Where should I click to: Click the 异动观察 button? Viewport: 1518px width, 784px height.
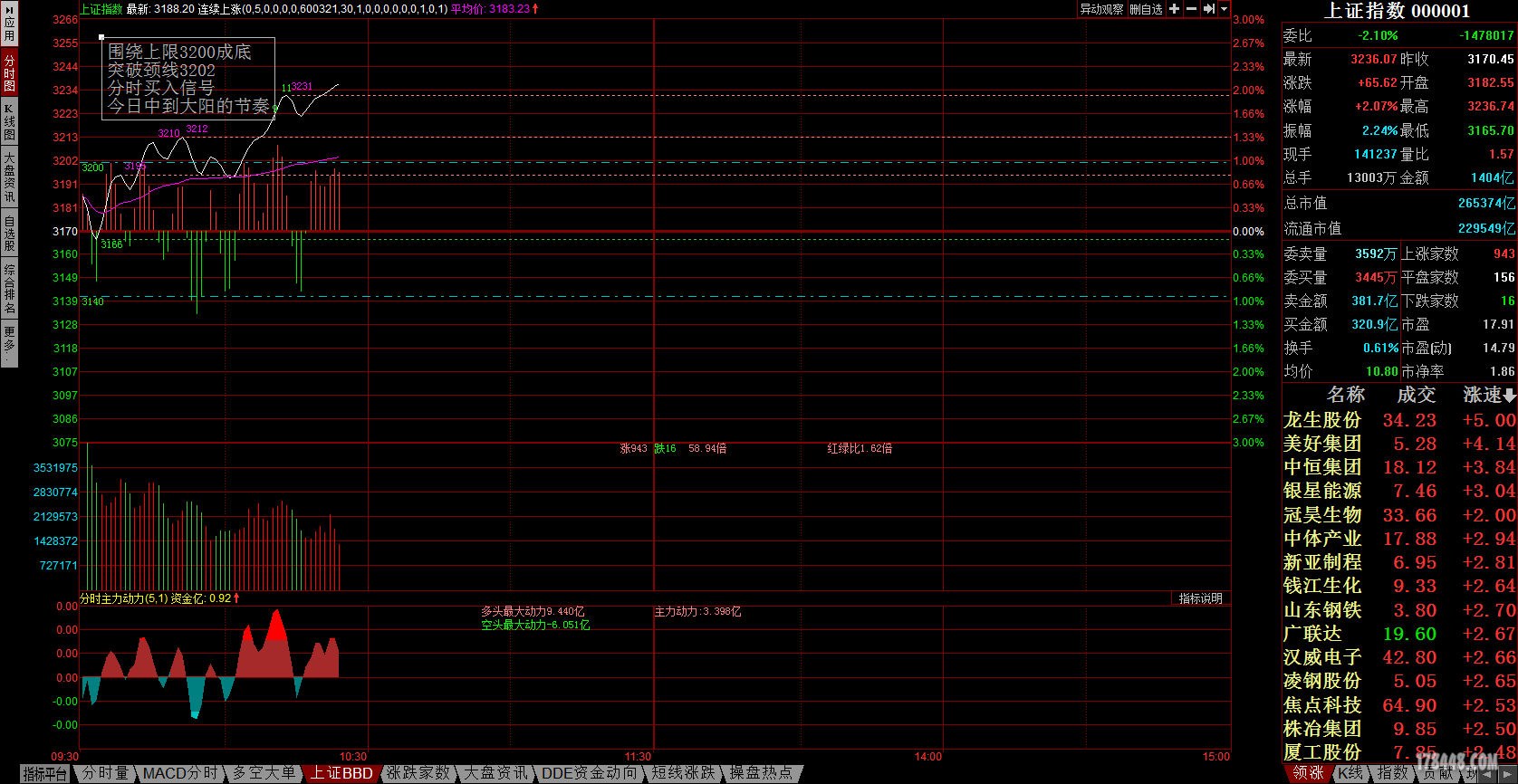1101,9
